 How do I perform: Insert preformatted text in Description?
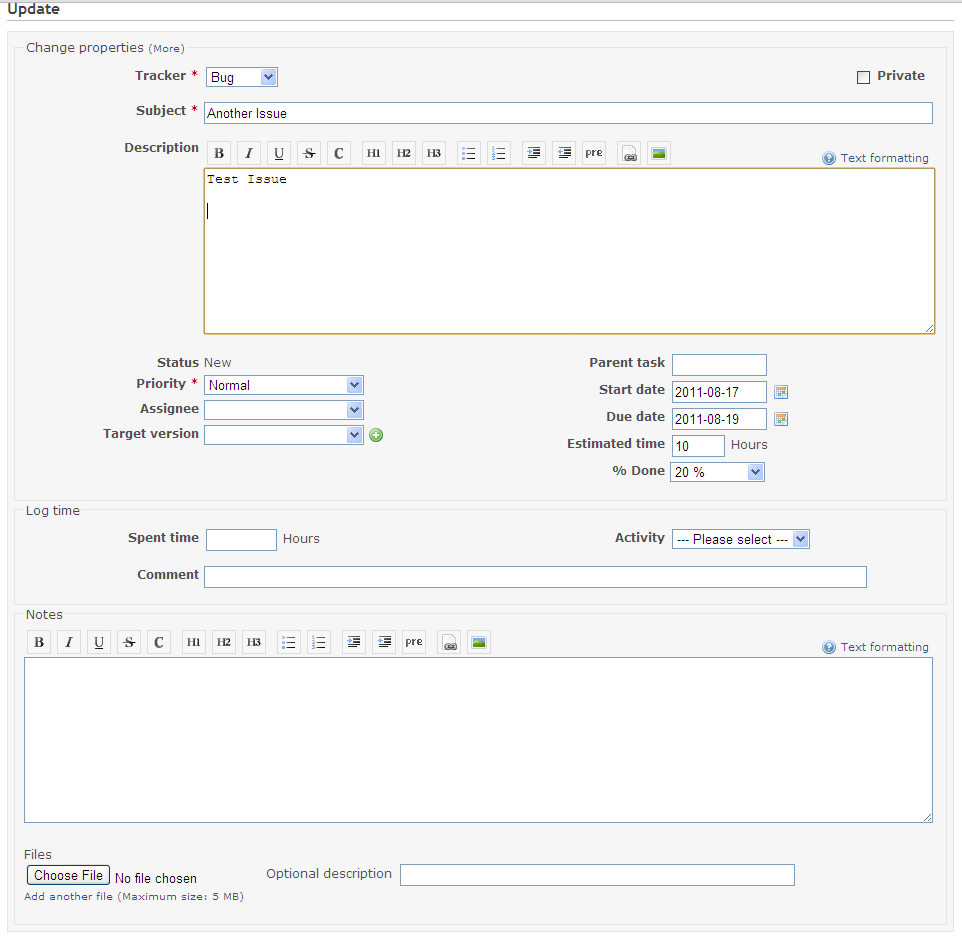(594, 153)
